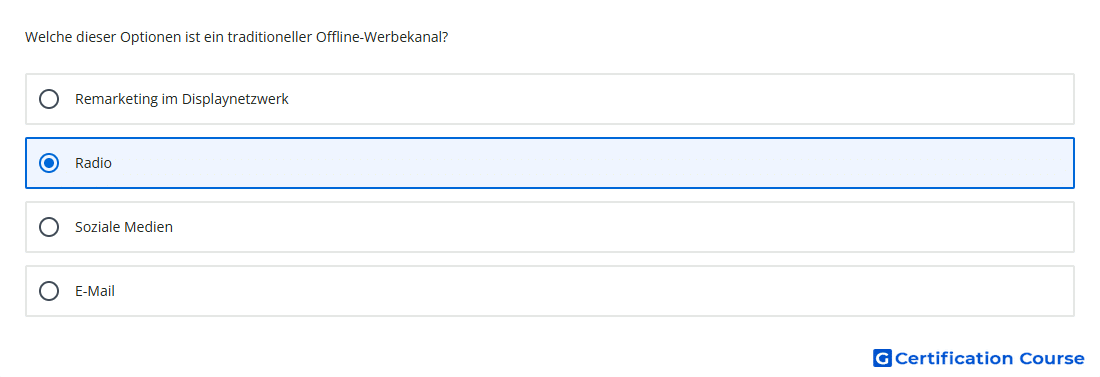The height and width of the screenshot is (377, 1100).
Task: Click empty space inside the Soziale Medien box
Action: 596,227
